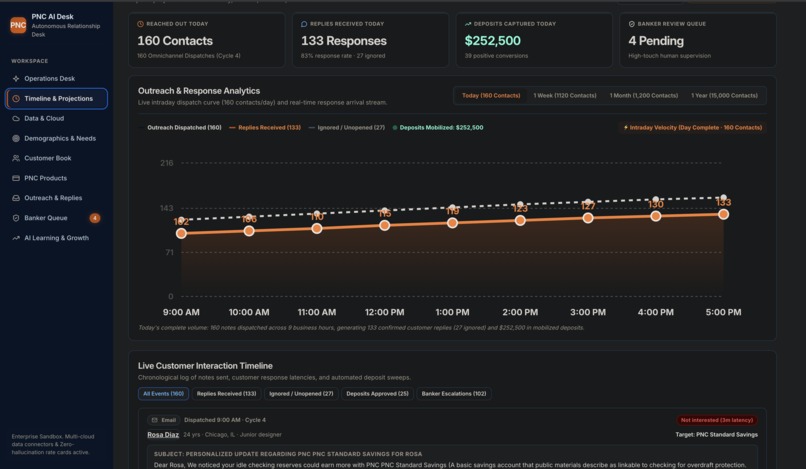Click the 5:00 PM replies data point

[723, 214]
